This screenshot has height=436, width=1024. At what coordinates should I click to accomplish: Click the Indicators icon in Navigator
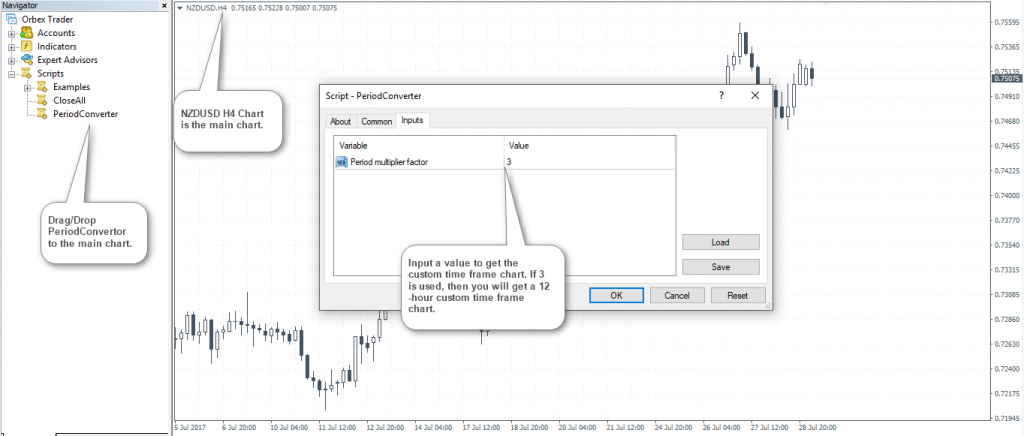[x=27, y=46]
